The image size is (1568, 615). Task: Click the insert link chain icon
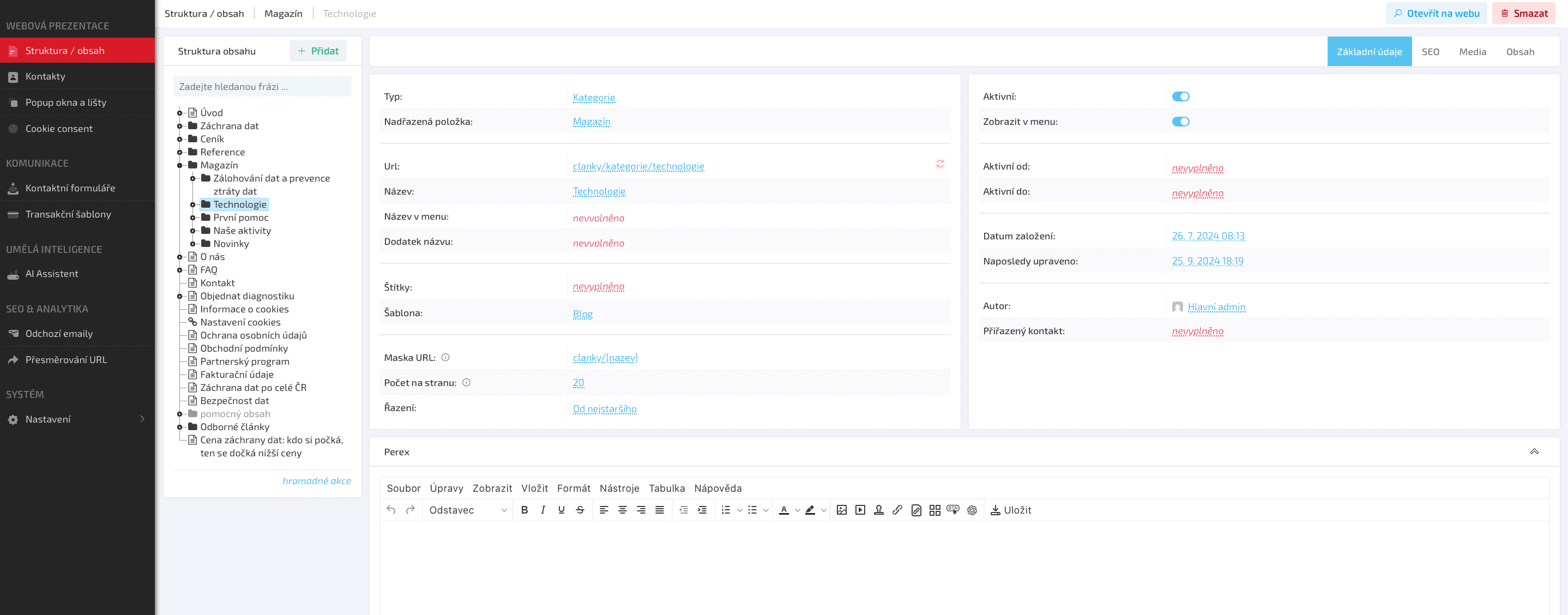(897, 510)
